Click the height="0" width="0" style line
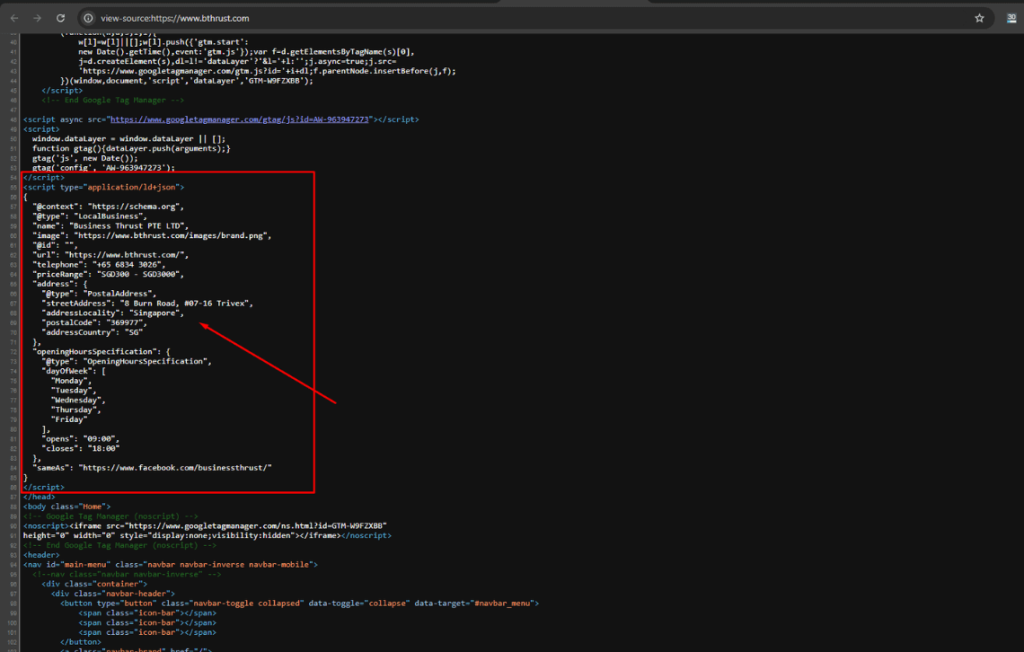This screenshot has width=1024, height=652. pos(207,536)
